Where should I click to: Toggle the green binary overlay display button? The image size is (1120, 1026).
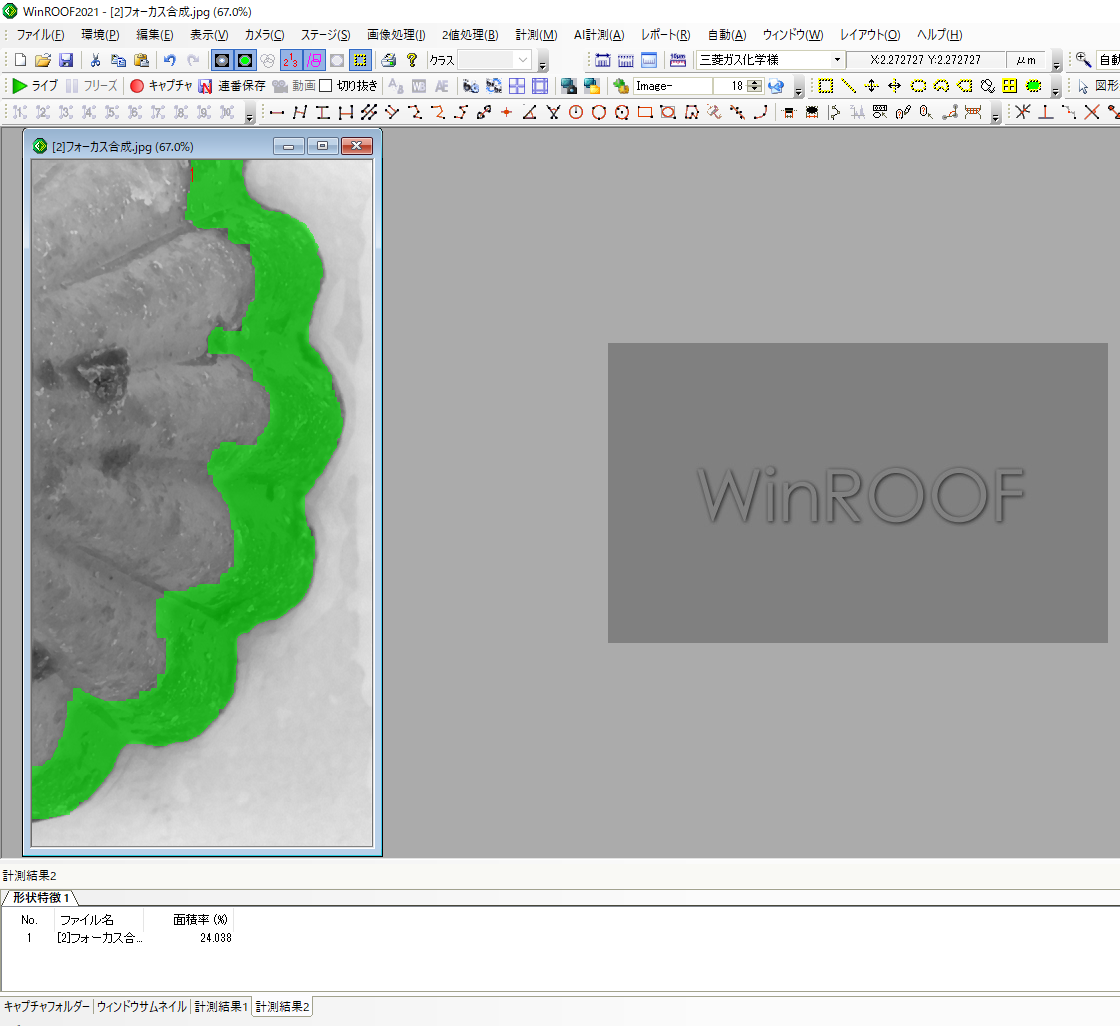coord(244,60)
